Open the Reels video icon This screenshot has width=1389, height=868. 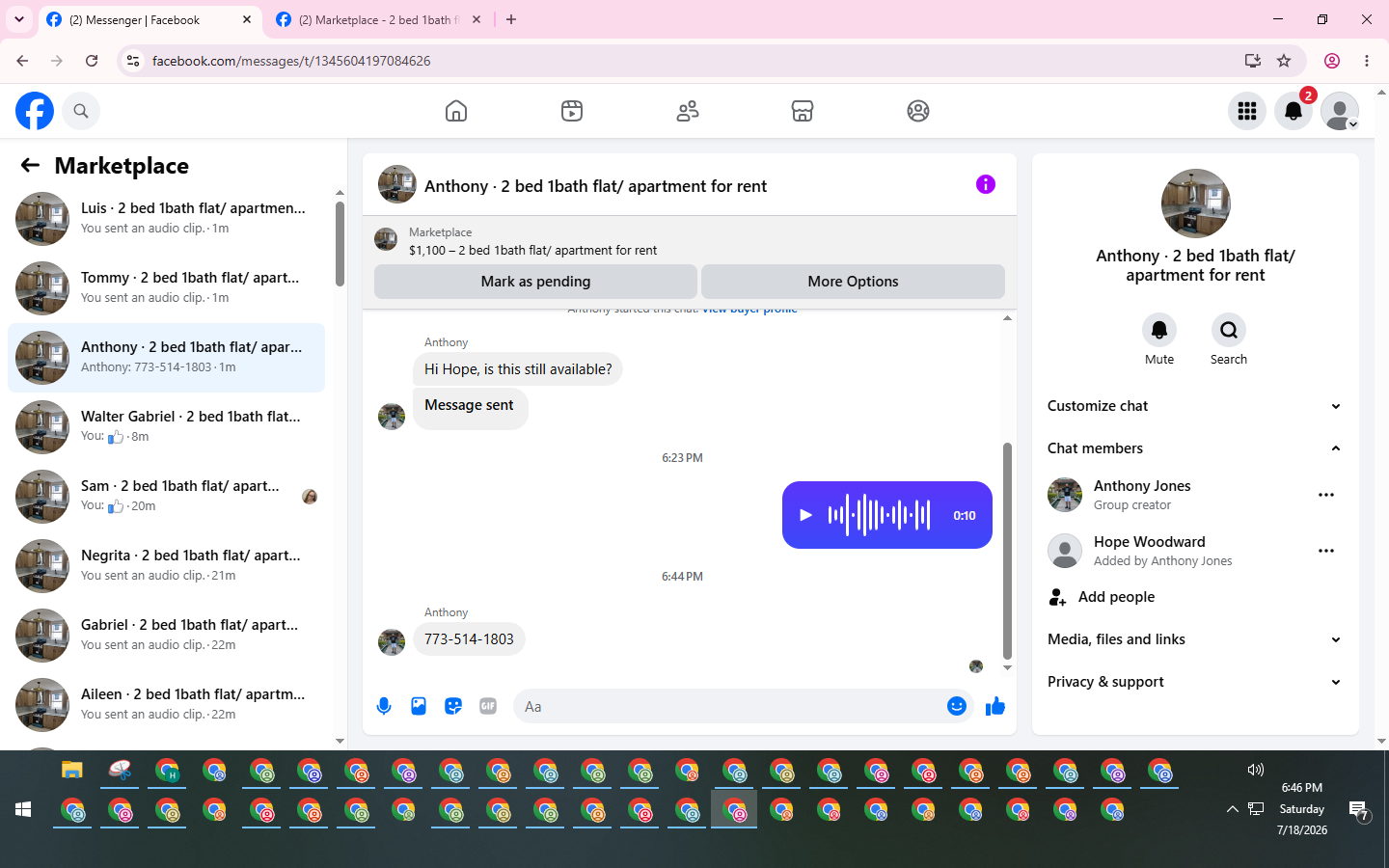click(x=572, y=111)
